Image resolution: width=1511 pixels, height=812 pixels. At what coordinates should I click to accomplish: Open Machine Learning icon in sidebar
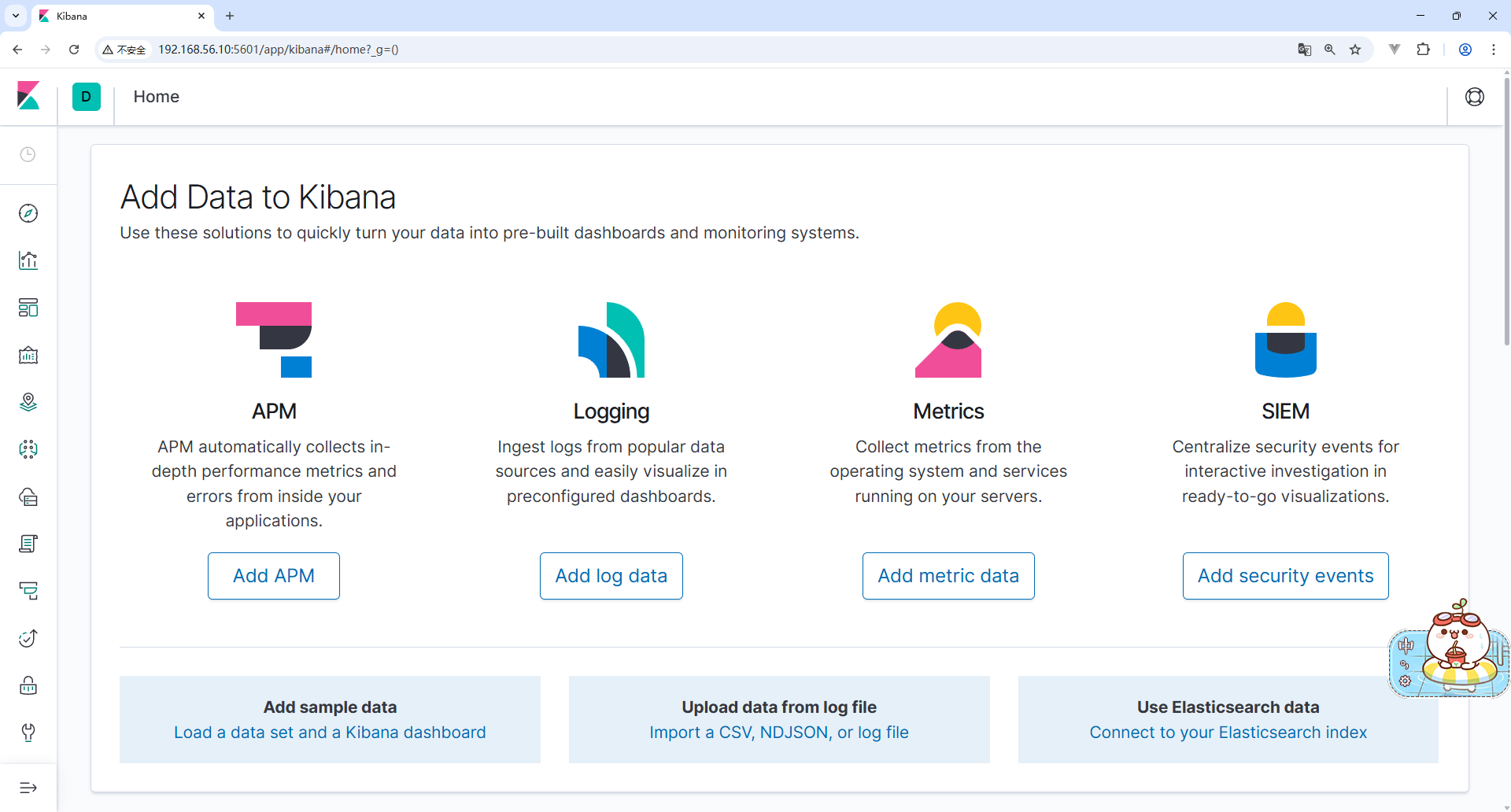(28, 449)
